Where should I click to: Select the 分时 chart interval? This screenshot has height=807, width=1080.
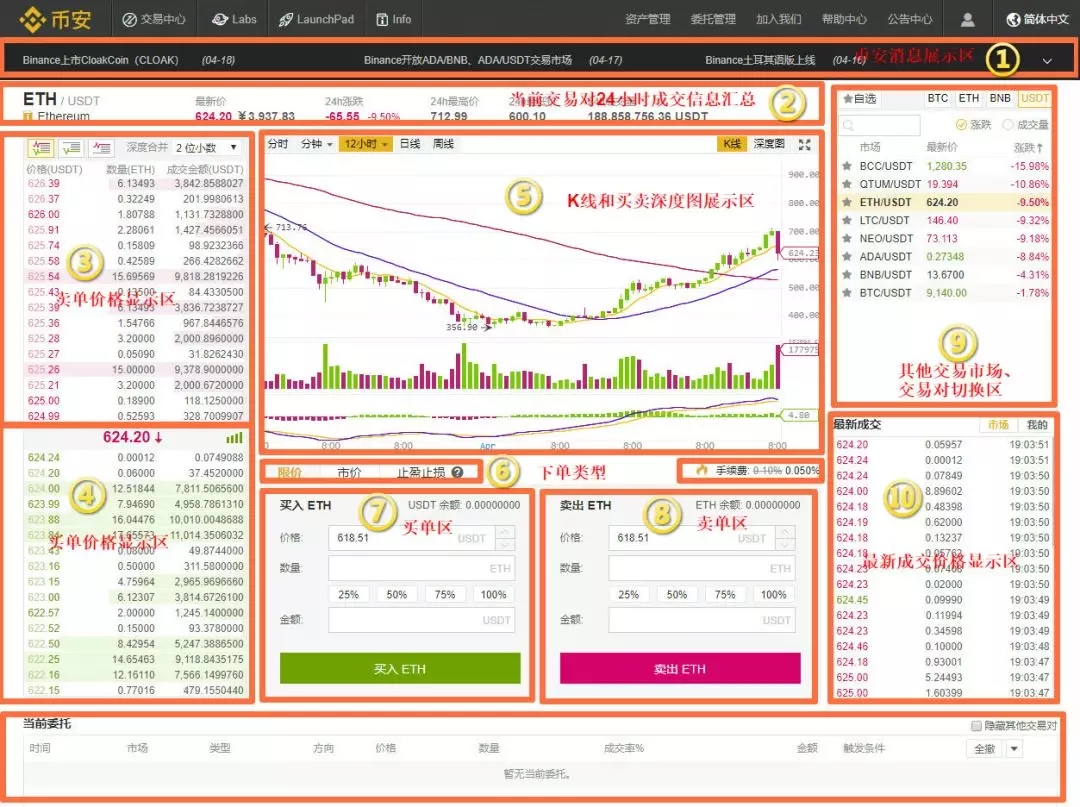(x=278, y=144)
